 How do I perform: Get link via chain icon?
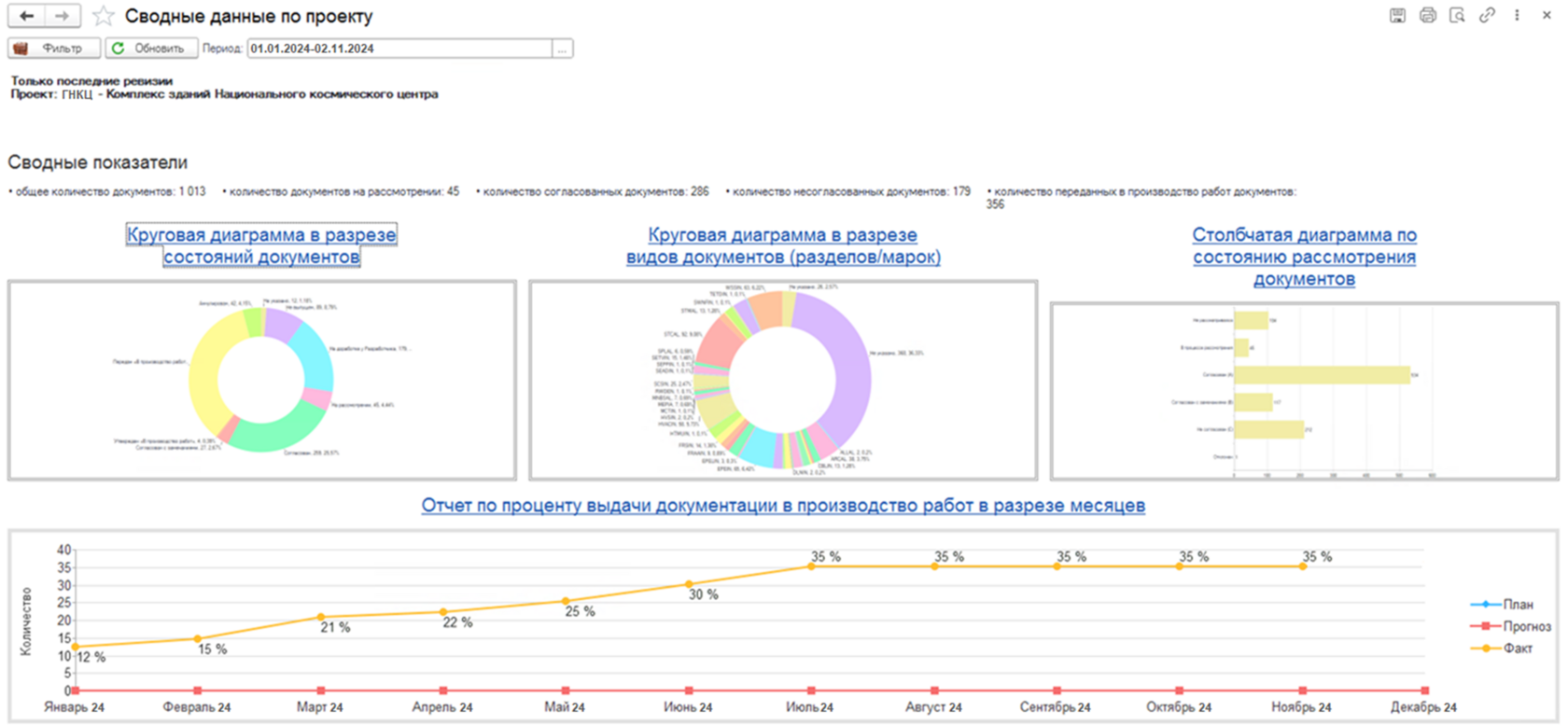(x=1487, y=15)
